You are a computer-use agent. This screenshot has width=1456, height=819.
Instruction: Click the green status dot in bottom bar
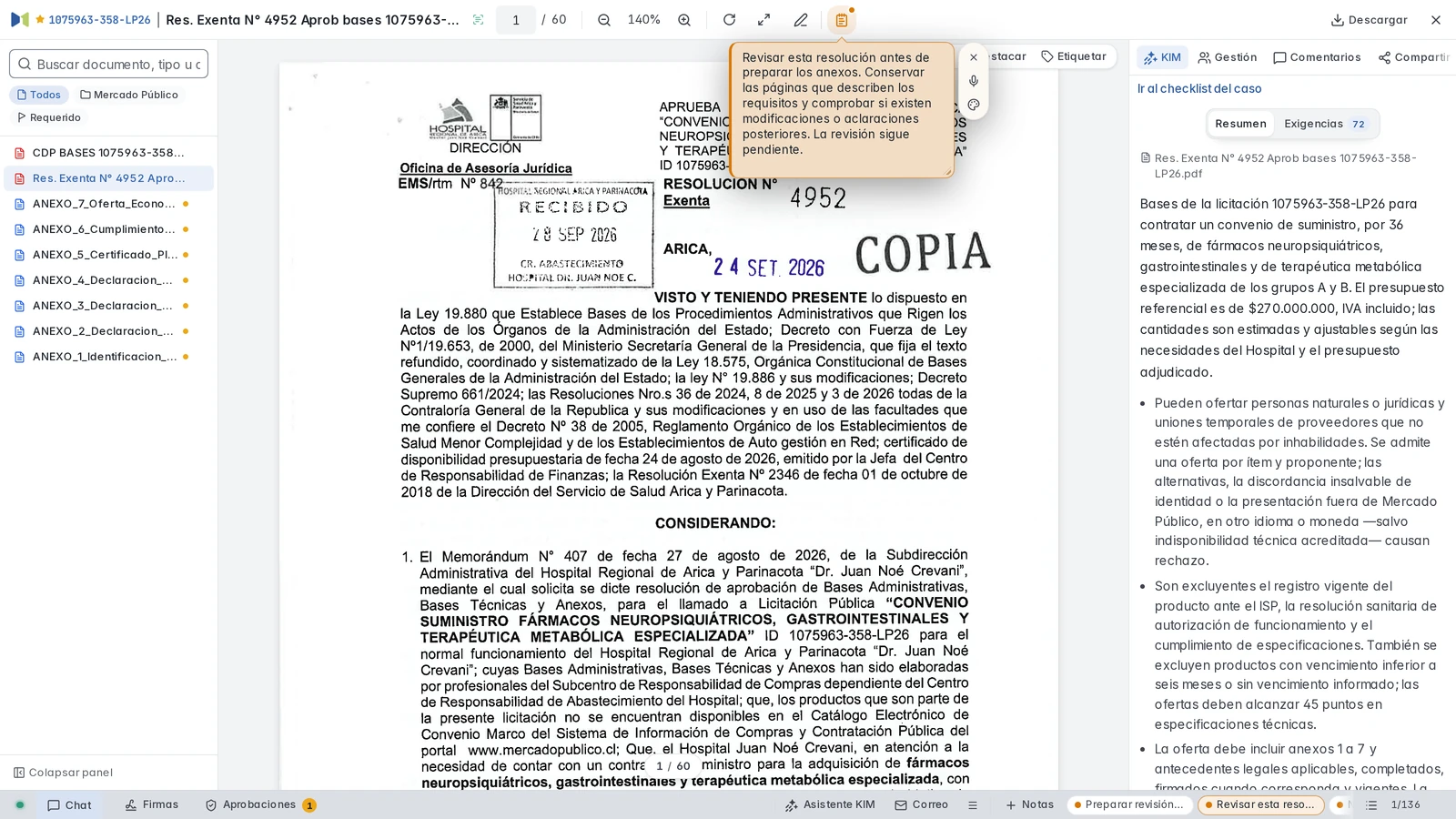click(x=20, y=805)
